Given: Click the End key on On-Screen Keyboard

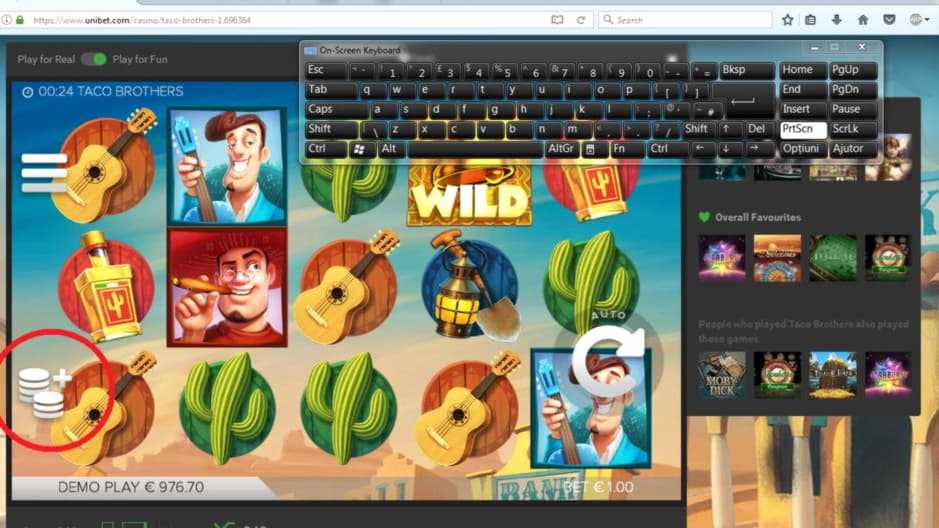Looking at the screenshot, I should (802, 90).
